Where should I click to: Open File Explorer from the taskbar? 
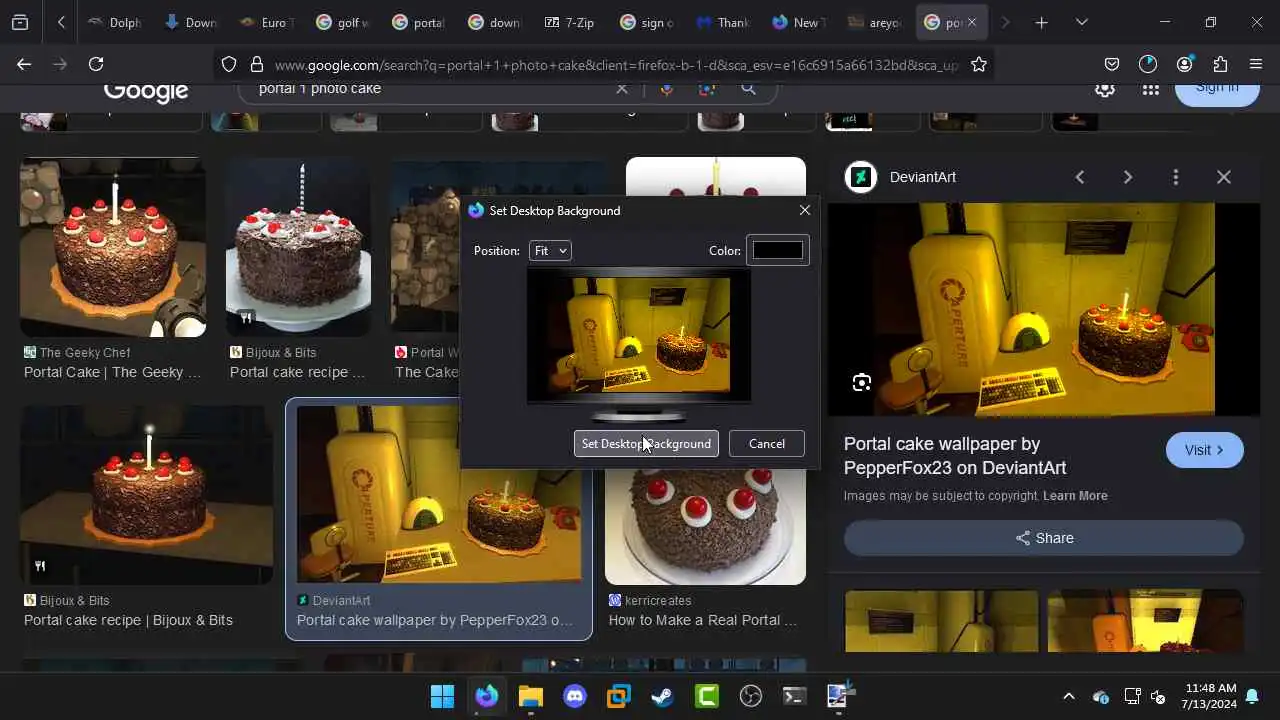(530, 696)
